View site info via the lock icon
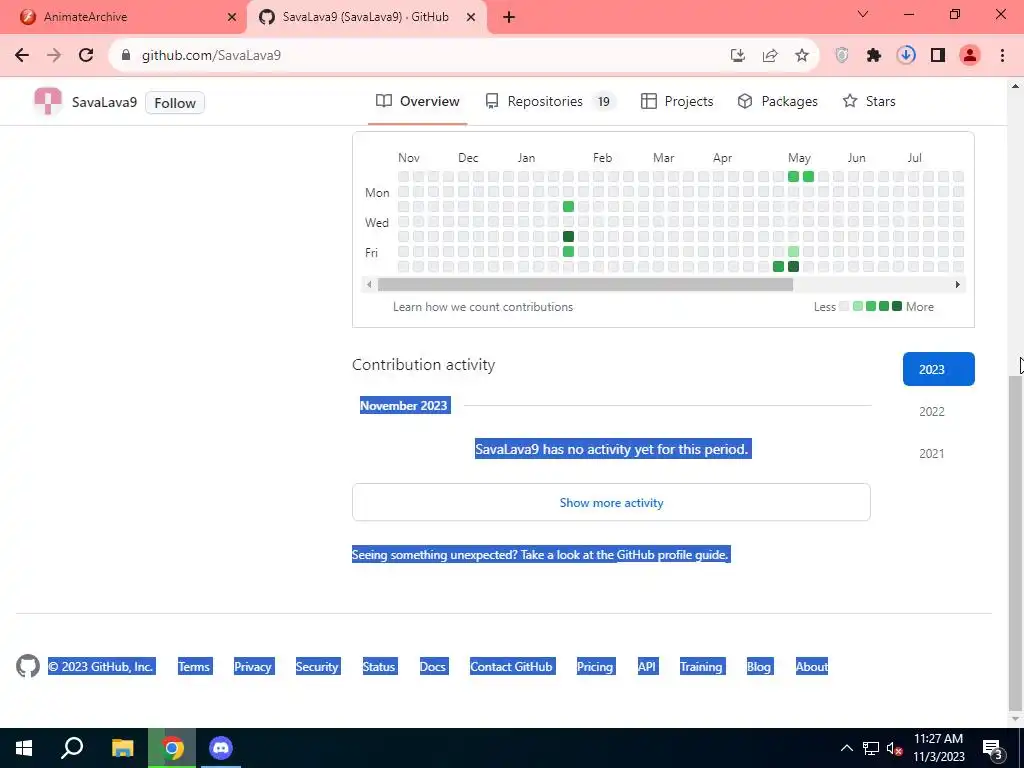1024x768 pixels. pyautogui.click(x=126, y=56)
